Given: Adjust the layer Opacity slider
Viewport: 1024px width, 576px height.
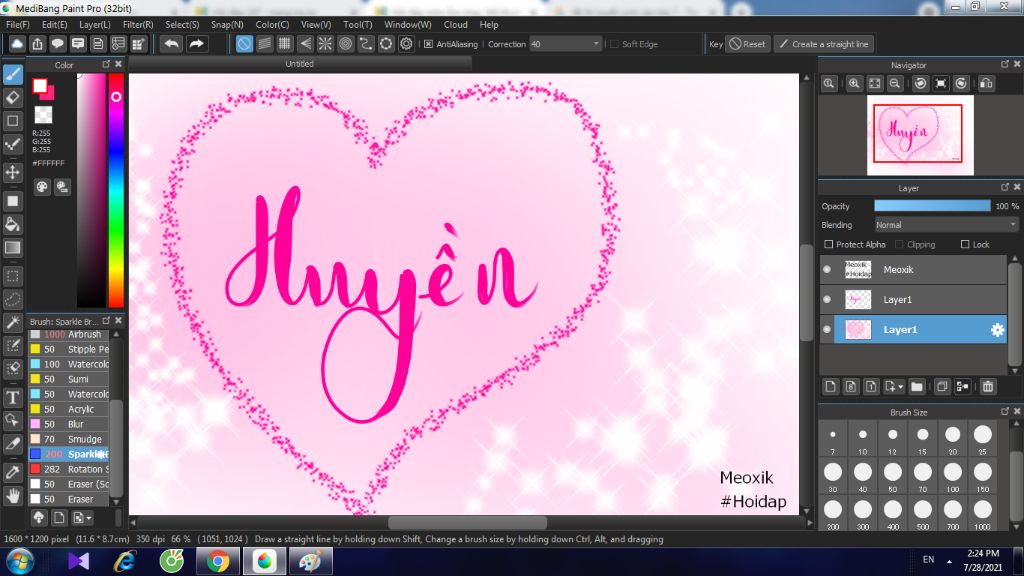Looking at the screenshot, I should [x=932, y=206].
